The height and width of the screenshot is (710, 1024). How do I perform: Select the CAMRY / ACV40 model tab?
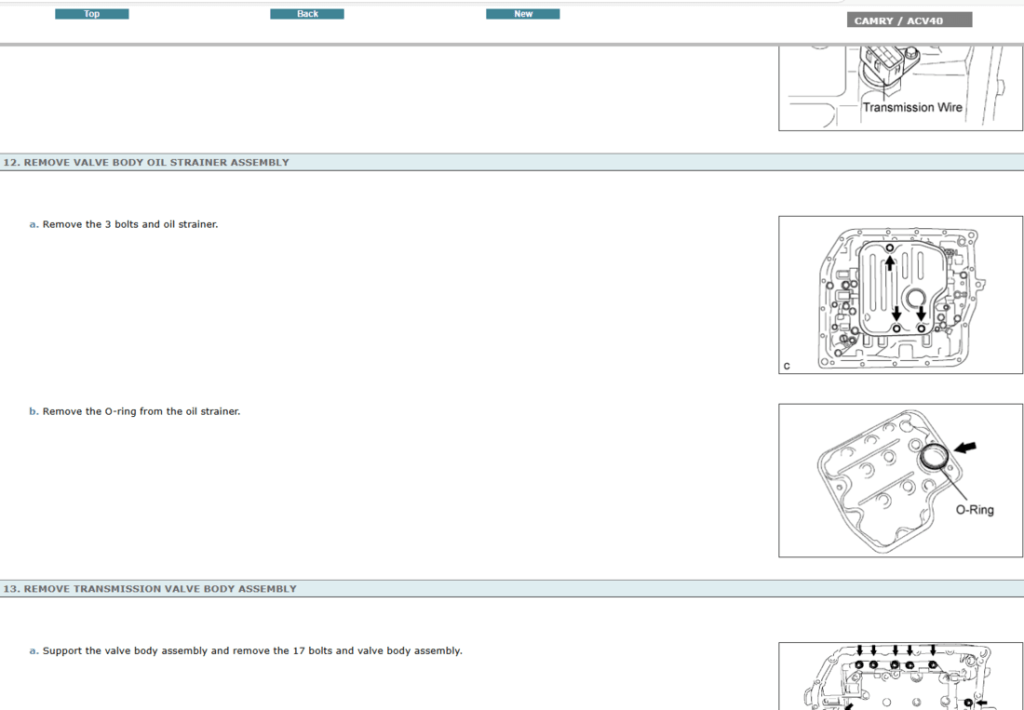click(x=908, y=18)
